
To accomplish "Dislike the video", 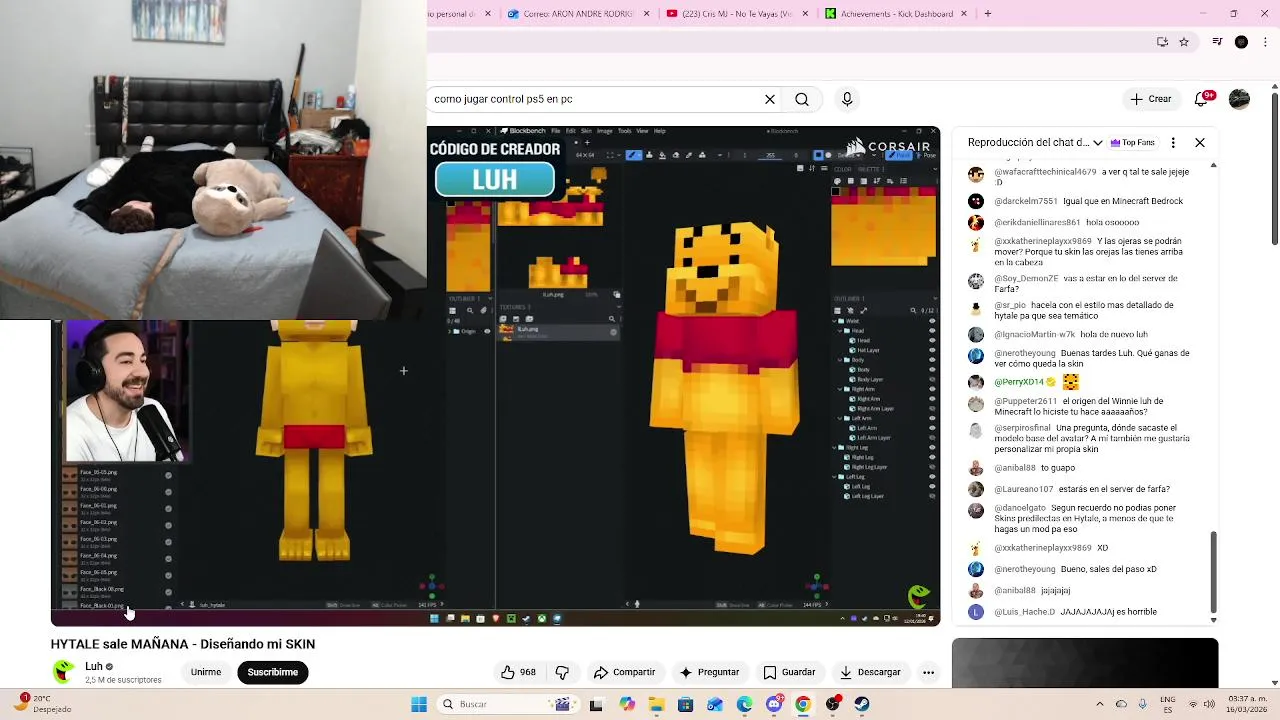I will coord(562,672).
